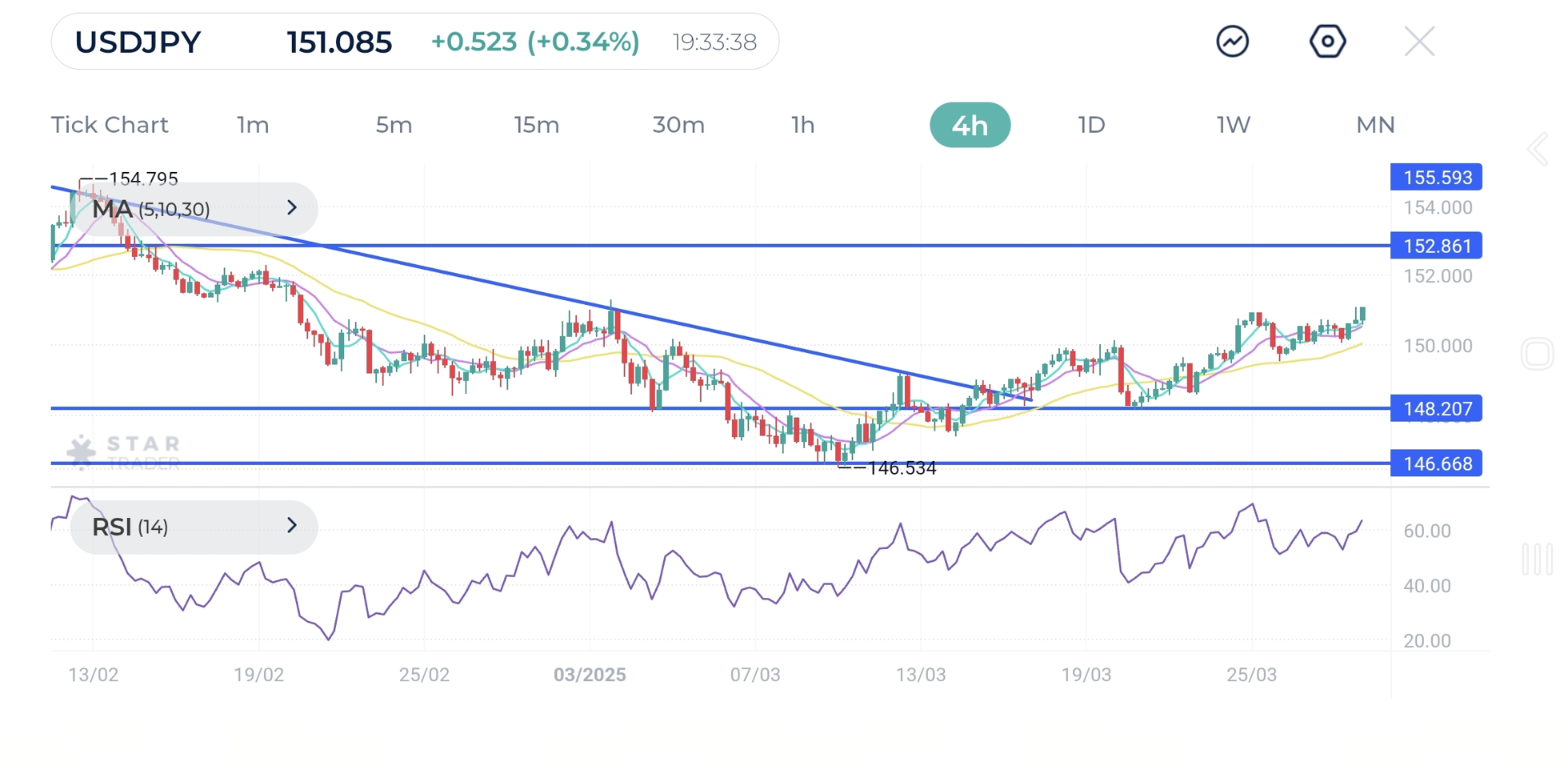Open chart settings hexagon icon
This screenshot has height=762, width=1568.
1327,42
